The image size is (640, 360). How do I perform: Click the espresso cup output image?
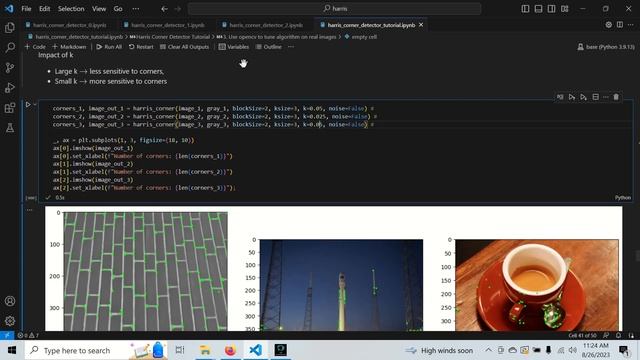coord(536,285)
